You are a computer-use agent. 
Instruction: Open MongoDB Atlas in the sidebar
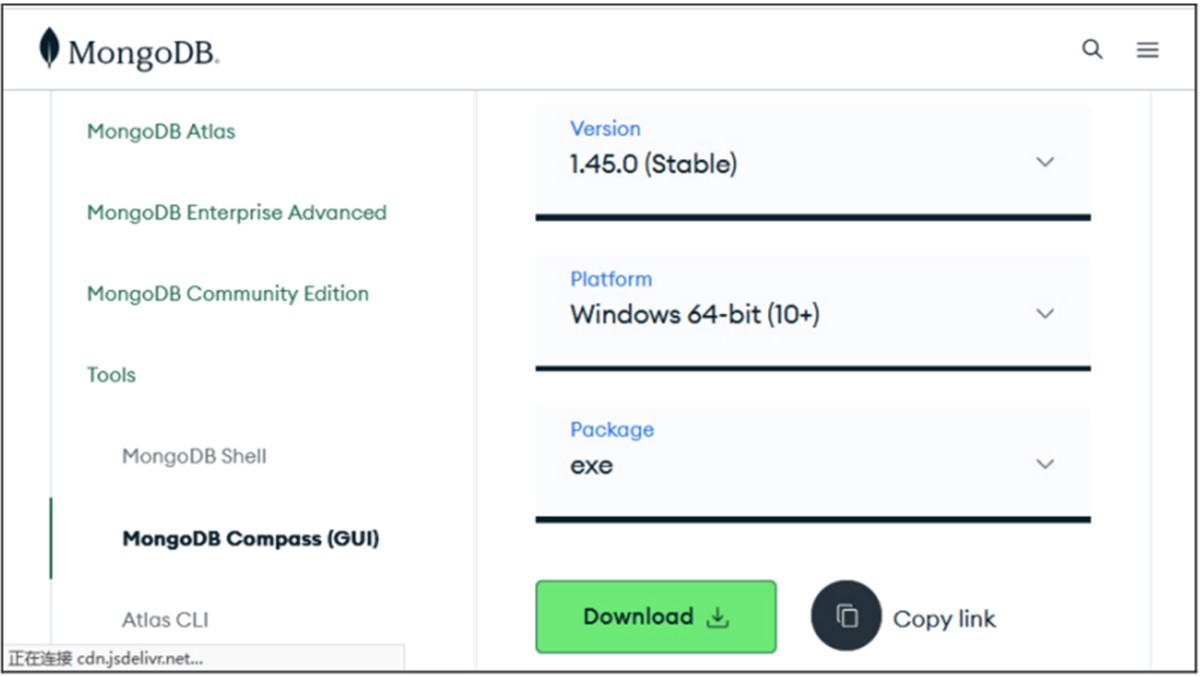coord(161,131)
